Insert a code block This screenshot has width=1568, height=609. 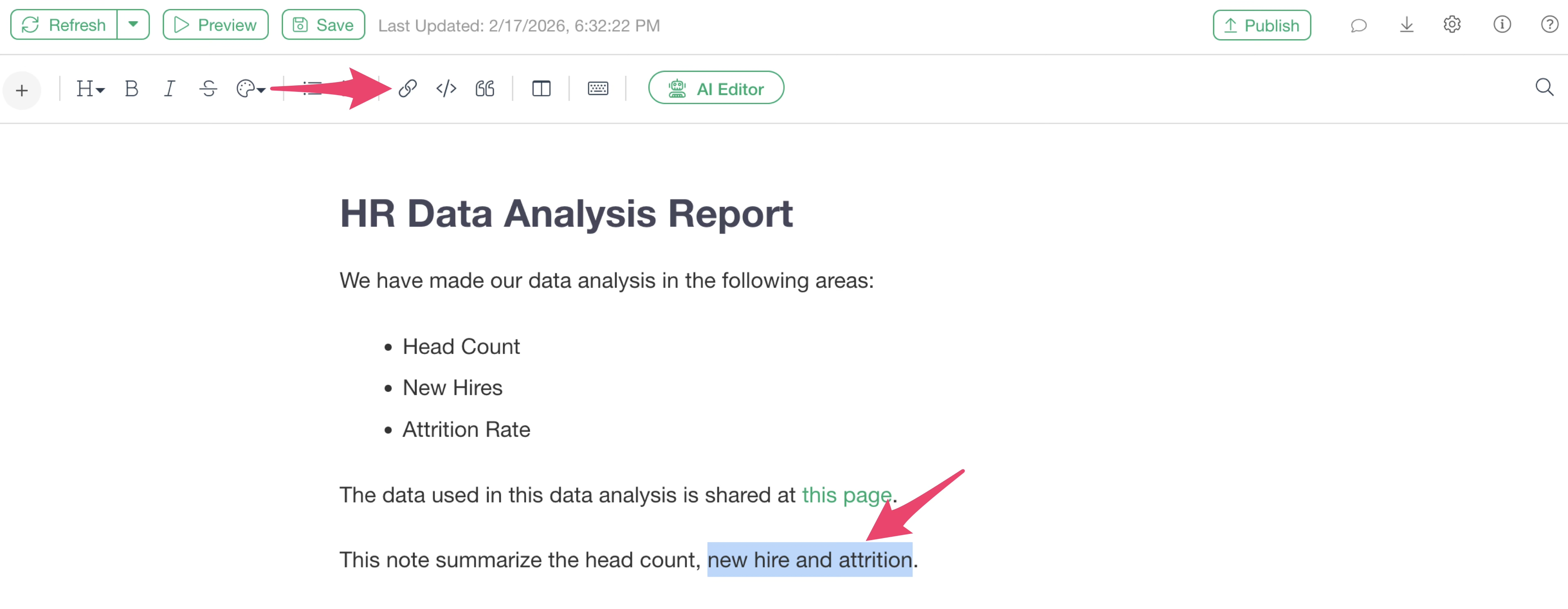point(446,89)
